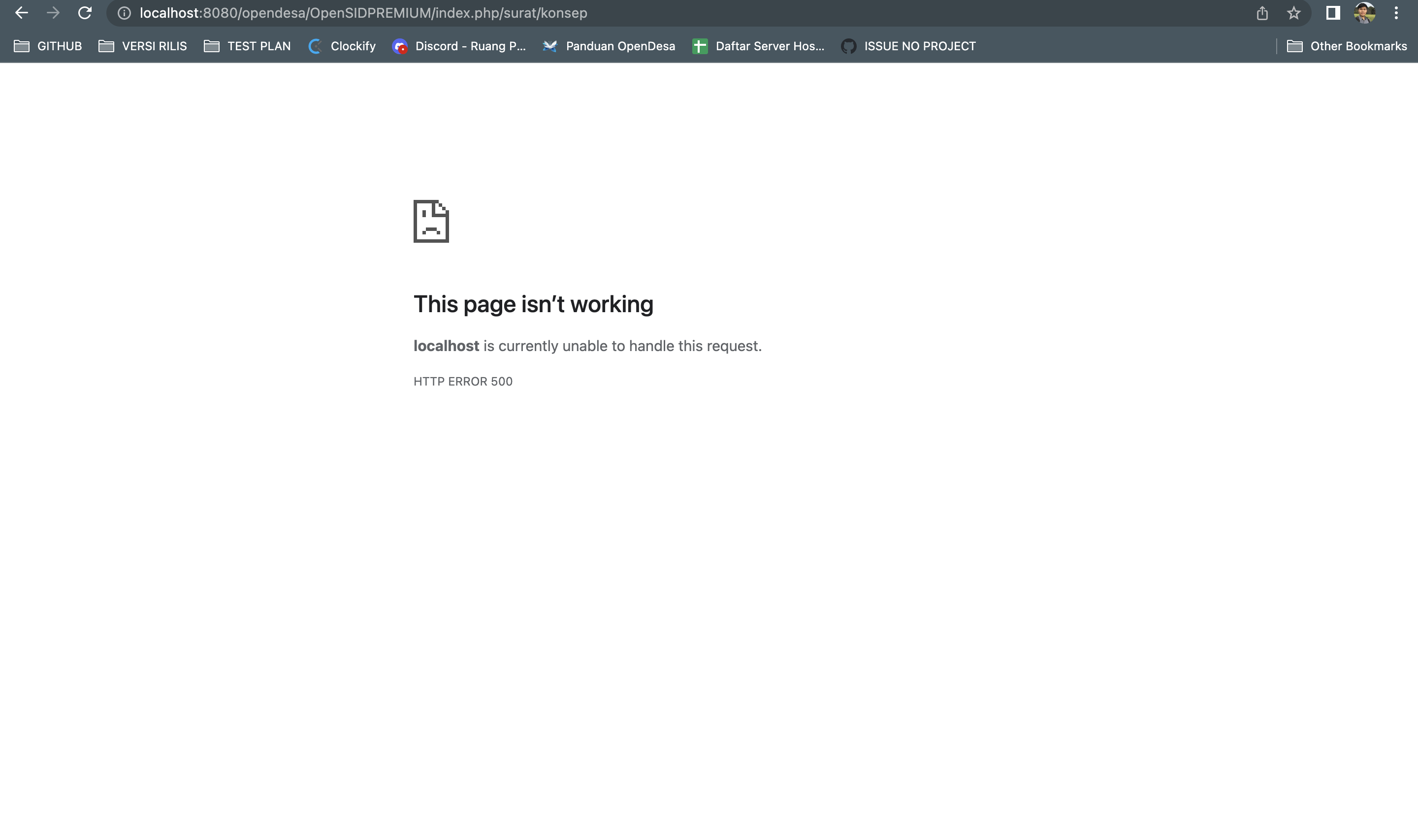Open the Clockify bookmark
Viewport: 1418px width, 840px height.
click(x=342, y=46)
